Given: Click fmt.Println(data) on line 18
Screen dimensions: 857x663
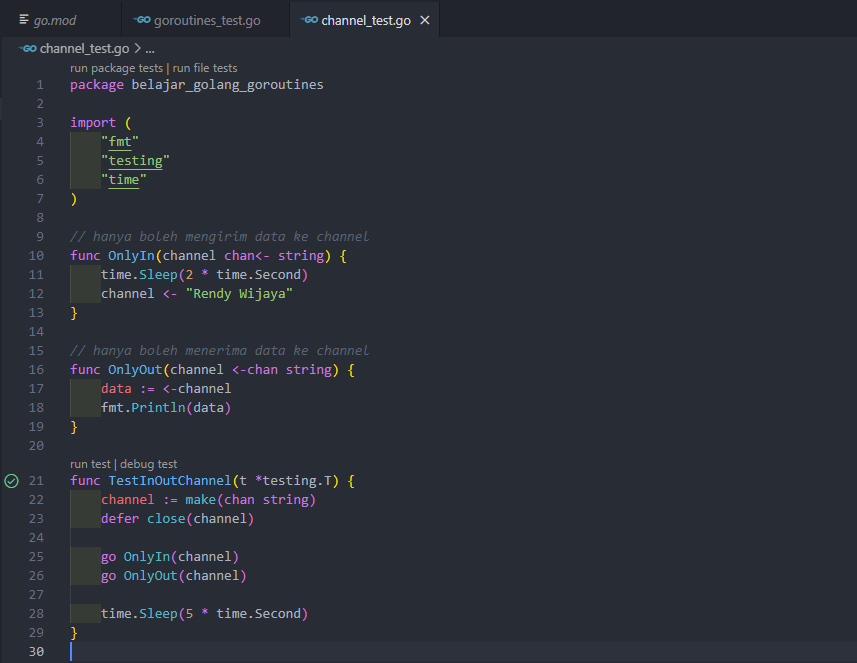Looking at the screenshot, I should (166, 408).
